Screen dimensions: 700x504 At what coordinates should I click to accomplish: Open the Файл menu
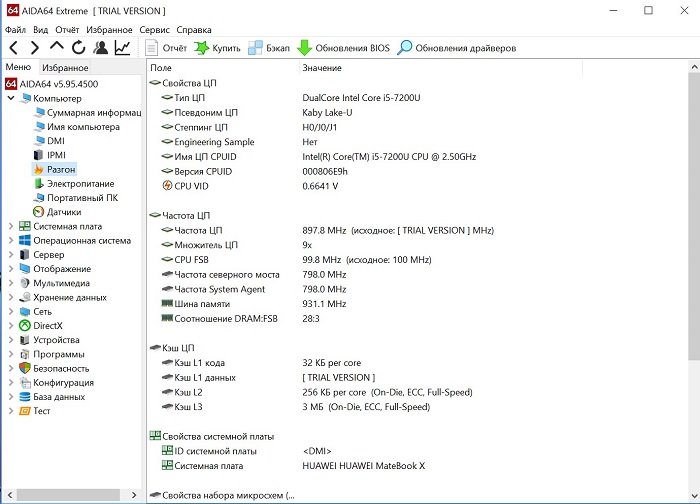(15, 30)
